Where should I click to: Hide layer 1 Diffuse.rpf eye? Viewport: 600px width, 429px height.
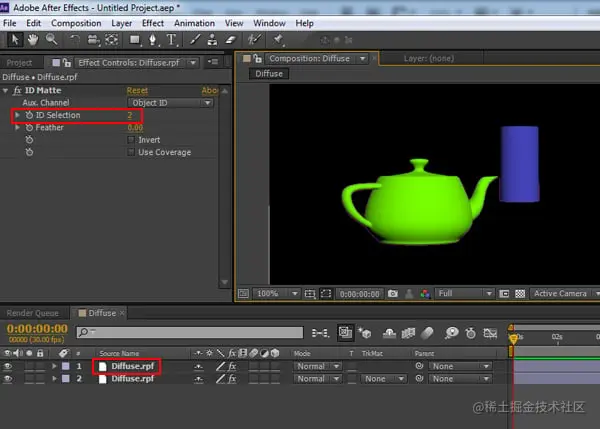click(7, 366)
